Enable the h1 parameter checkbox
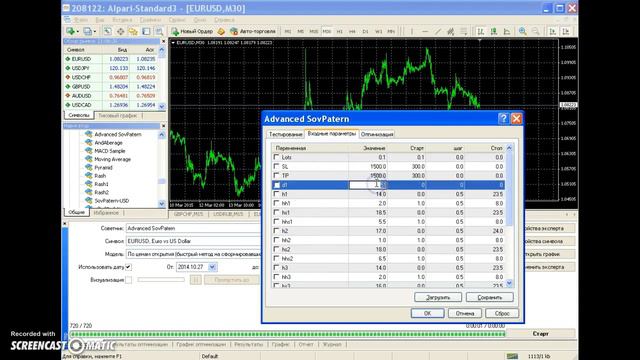This screenshot has width=640, height=360. coord(276,194)
